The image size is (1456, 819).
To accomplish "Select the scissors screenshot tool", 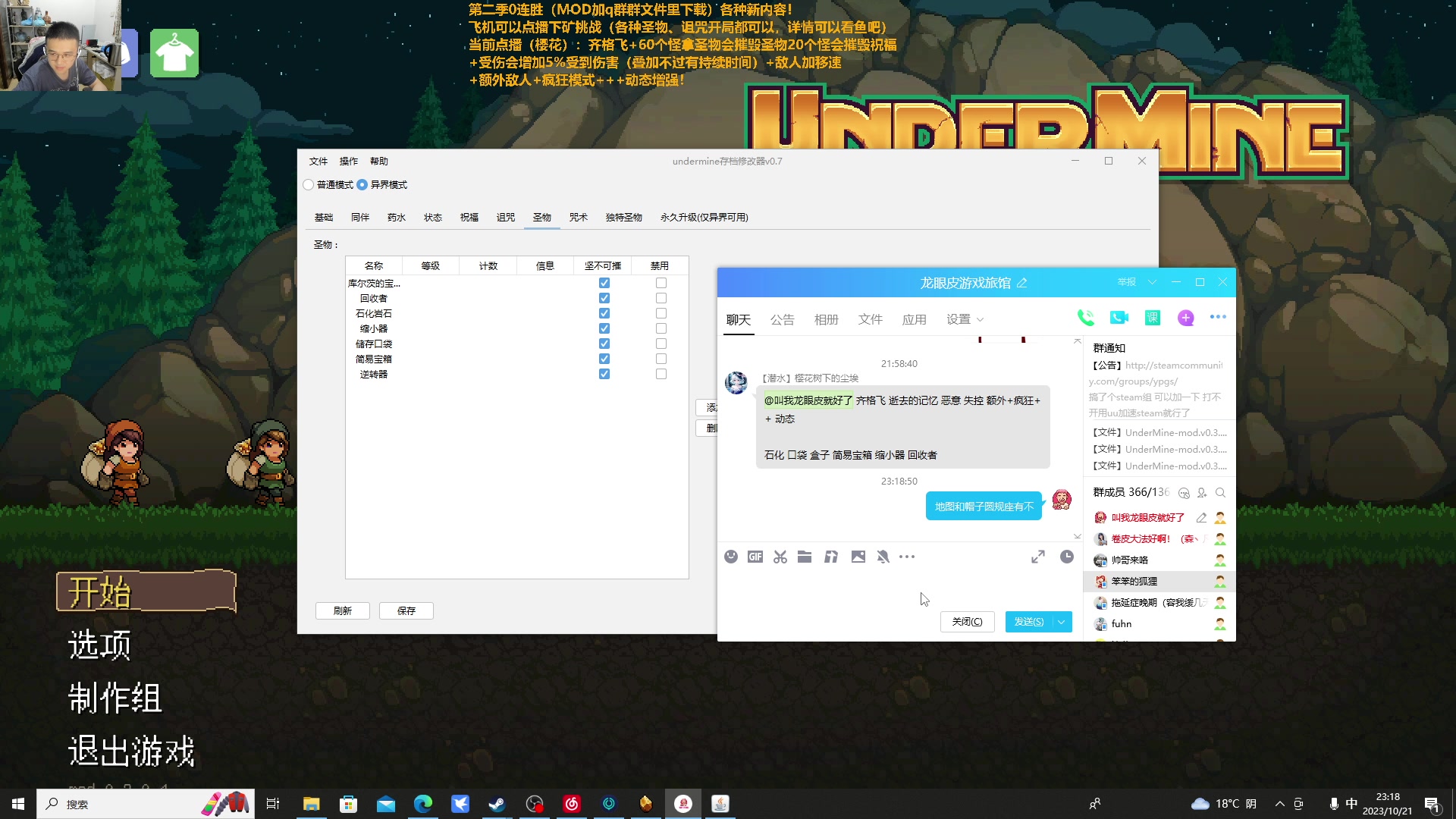I will (x=780, y=557).
